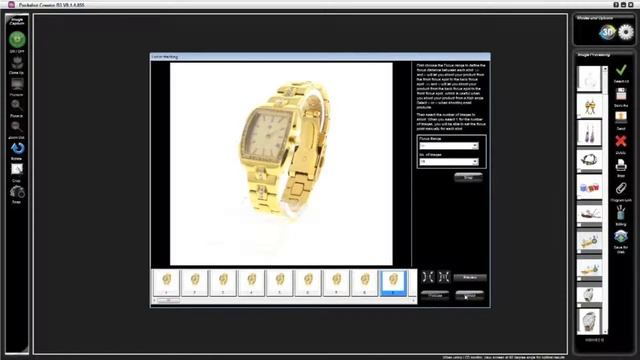
Task: Click the filmstrip horizontal scrollbar thumb
Action: (169, 301)
